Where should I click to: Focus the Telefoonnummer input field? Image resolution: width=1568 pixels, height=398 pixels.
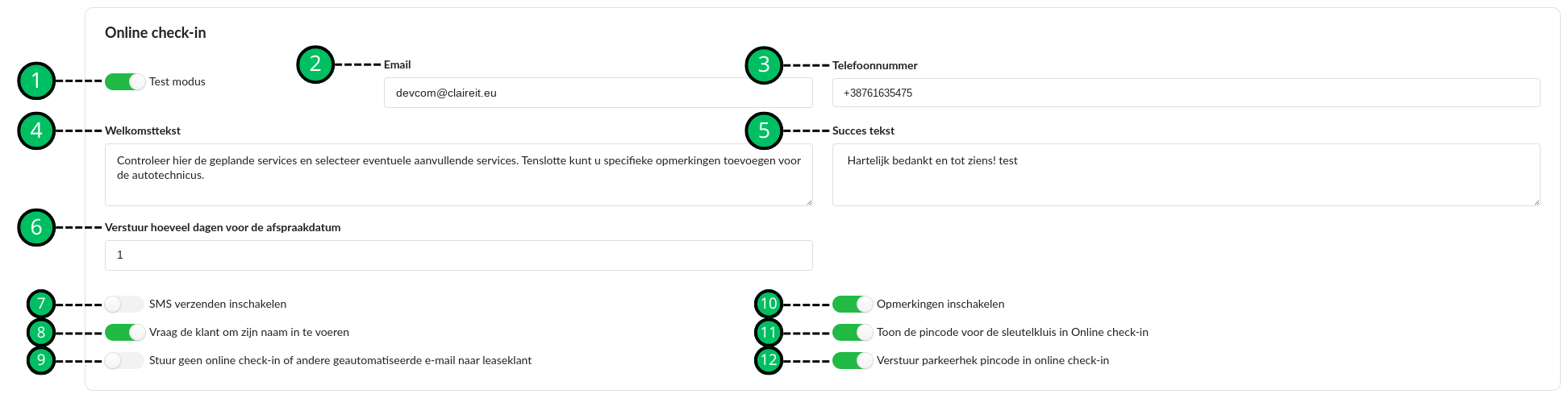point(1186,93)
